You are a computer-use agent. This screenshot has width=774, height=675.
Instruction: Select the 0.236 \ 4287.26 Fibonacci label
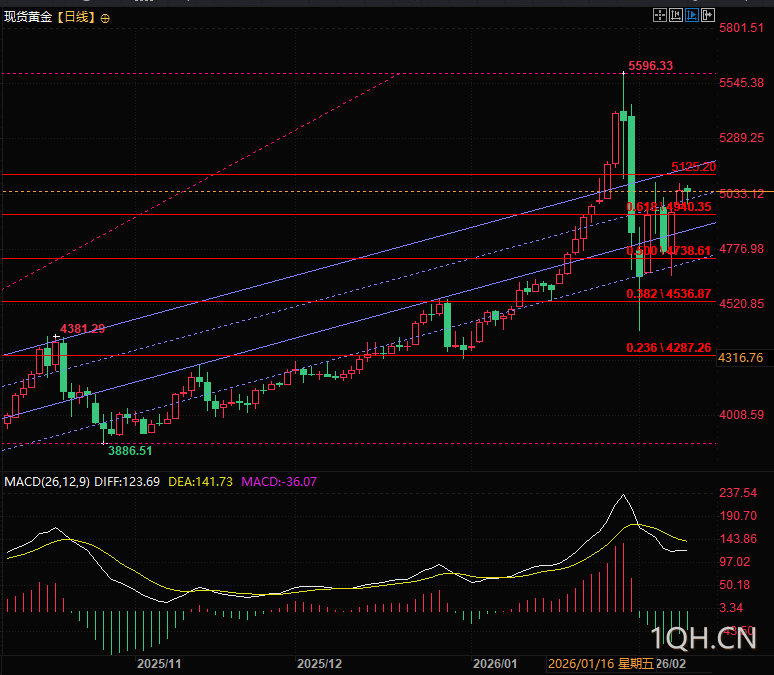(x=668, y=348)
